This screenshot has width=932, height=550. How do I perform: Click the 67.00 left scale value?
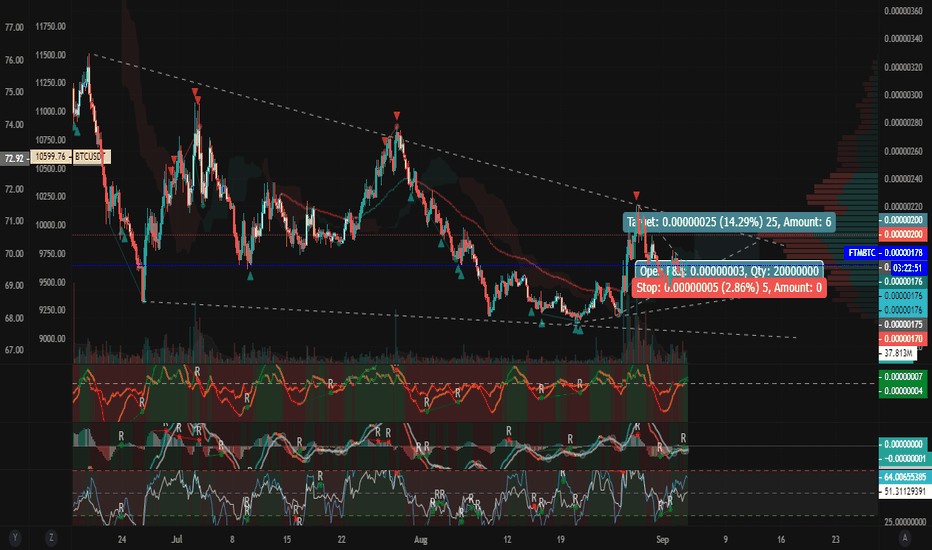point(14,350)
